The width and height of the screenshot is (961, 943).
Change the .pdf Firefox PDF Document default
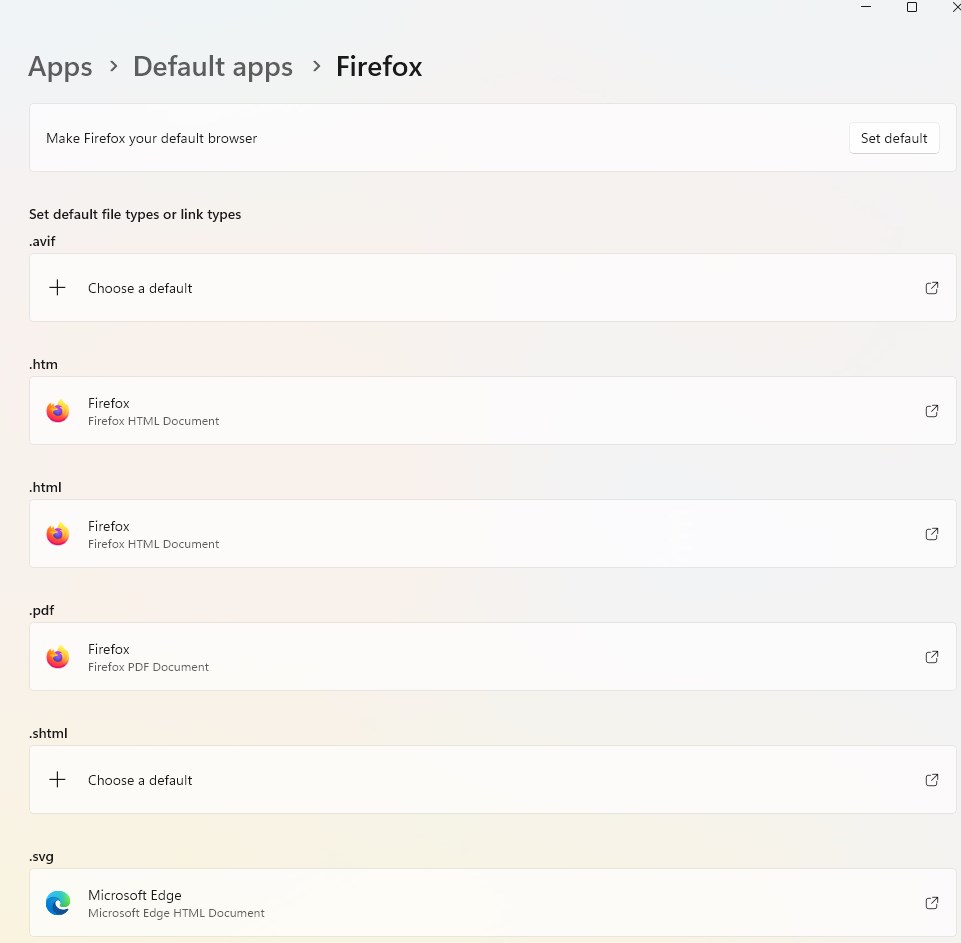[x=148, y=657]
